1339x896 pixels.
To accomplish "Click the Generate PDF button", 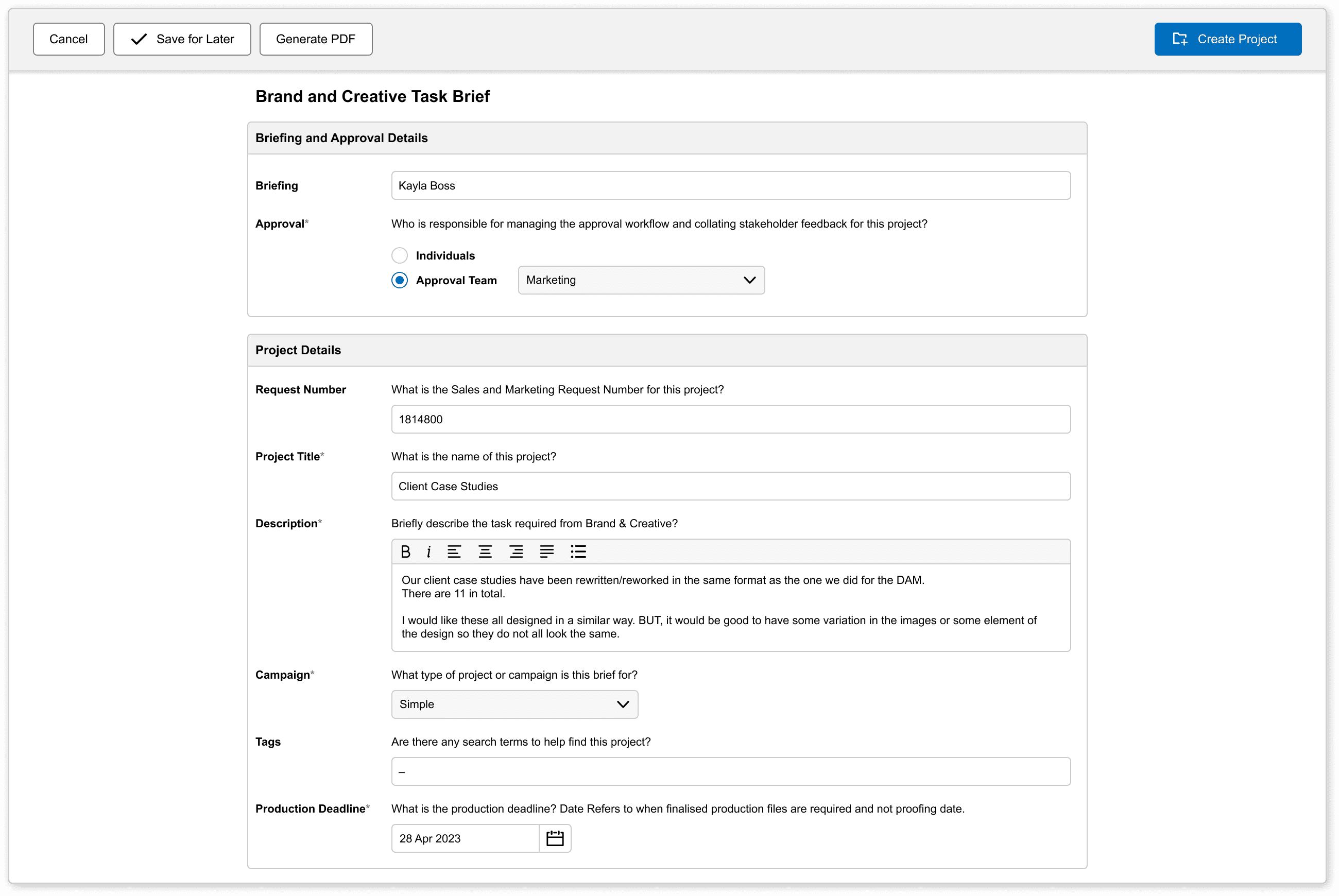I will (x=316, y=39).
